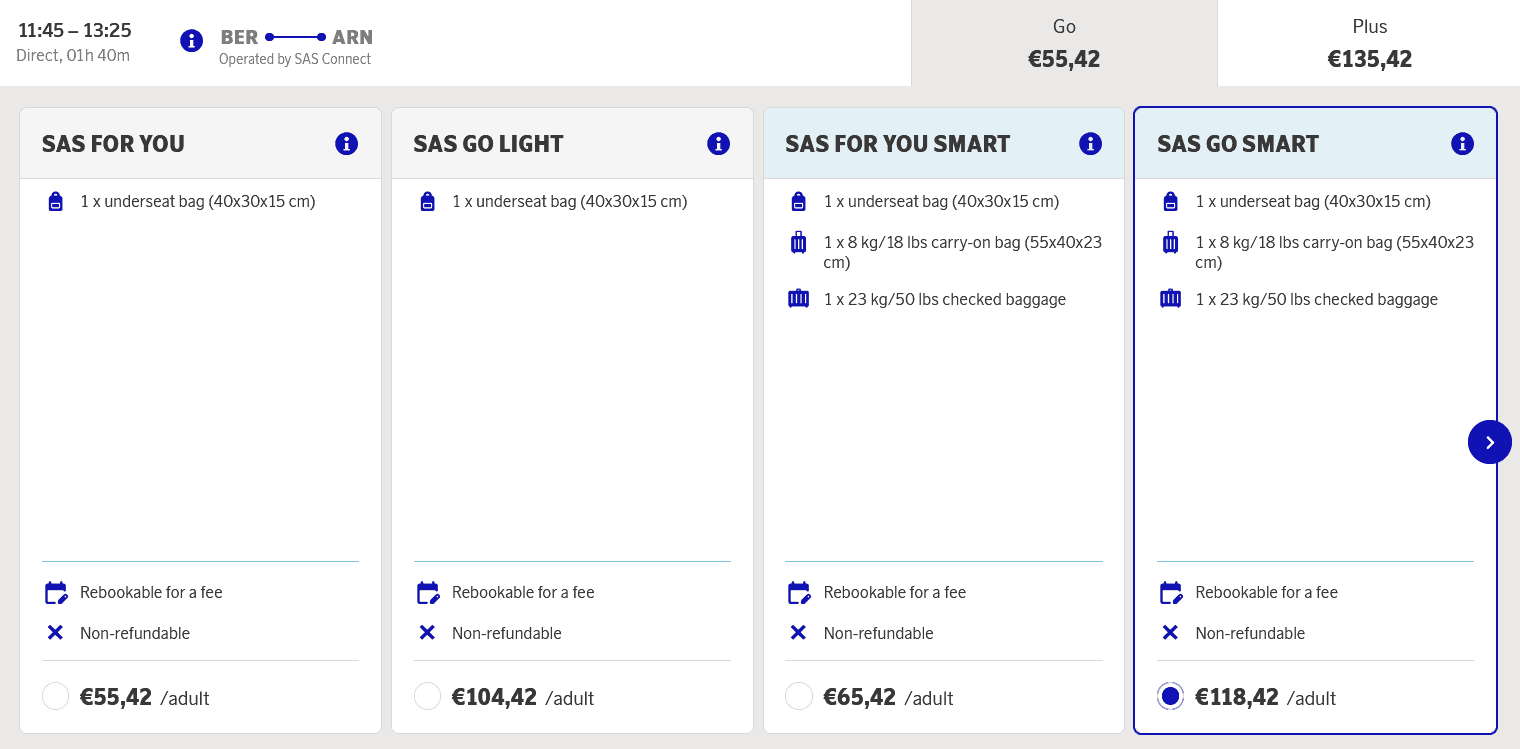The width and height of the screenshot is (1520, 749).
Task: Show info for SAS GO SMART fare
Action: click(1462, 143)
